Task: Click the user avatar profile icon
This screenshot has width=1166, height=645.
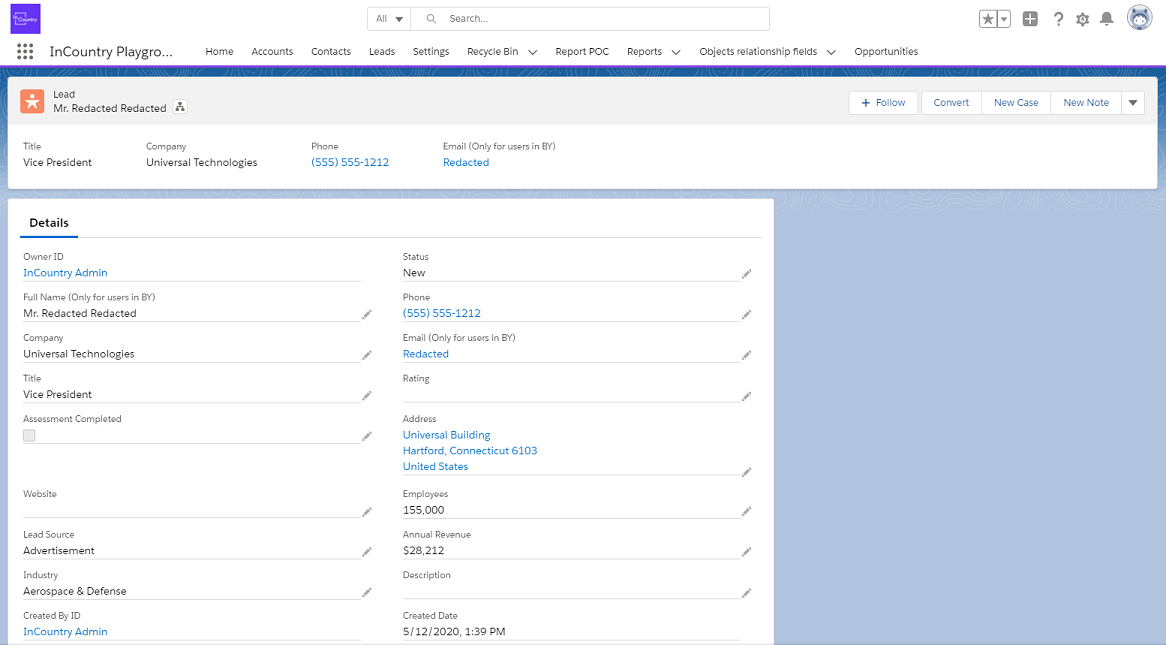Action: pyautogui.click(x=1139, y=18)
